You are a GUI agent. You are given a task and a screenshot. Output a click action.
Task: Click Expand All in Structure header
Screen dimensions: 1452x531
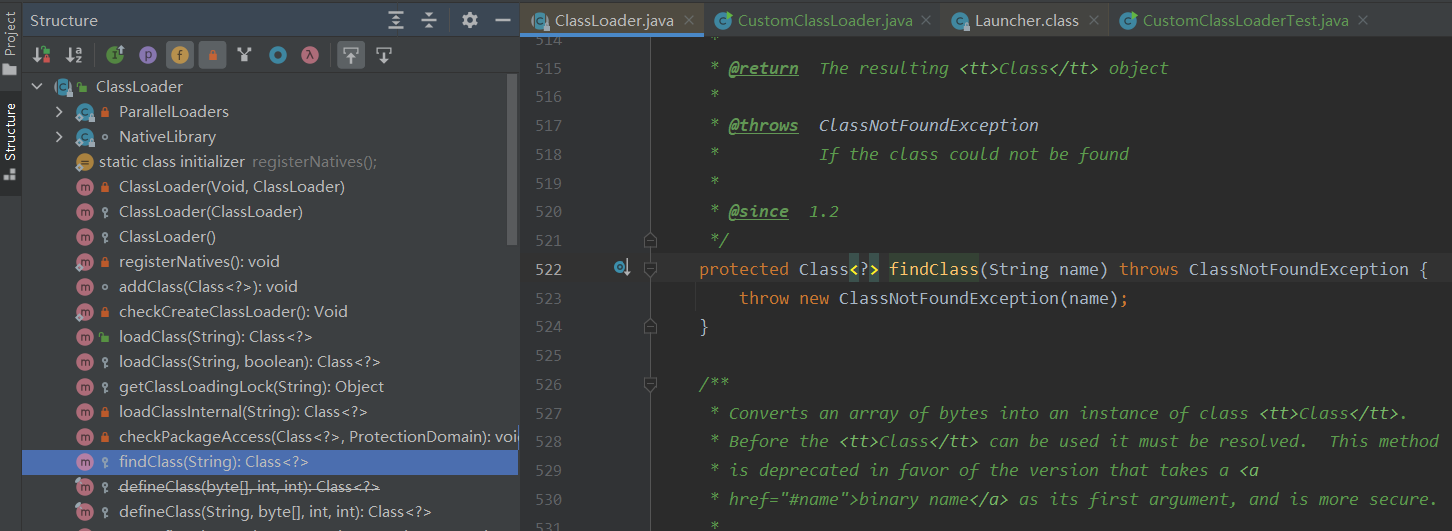397,20
